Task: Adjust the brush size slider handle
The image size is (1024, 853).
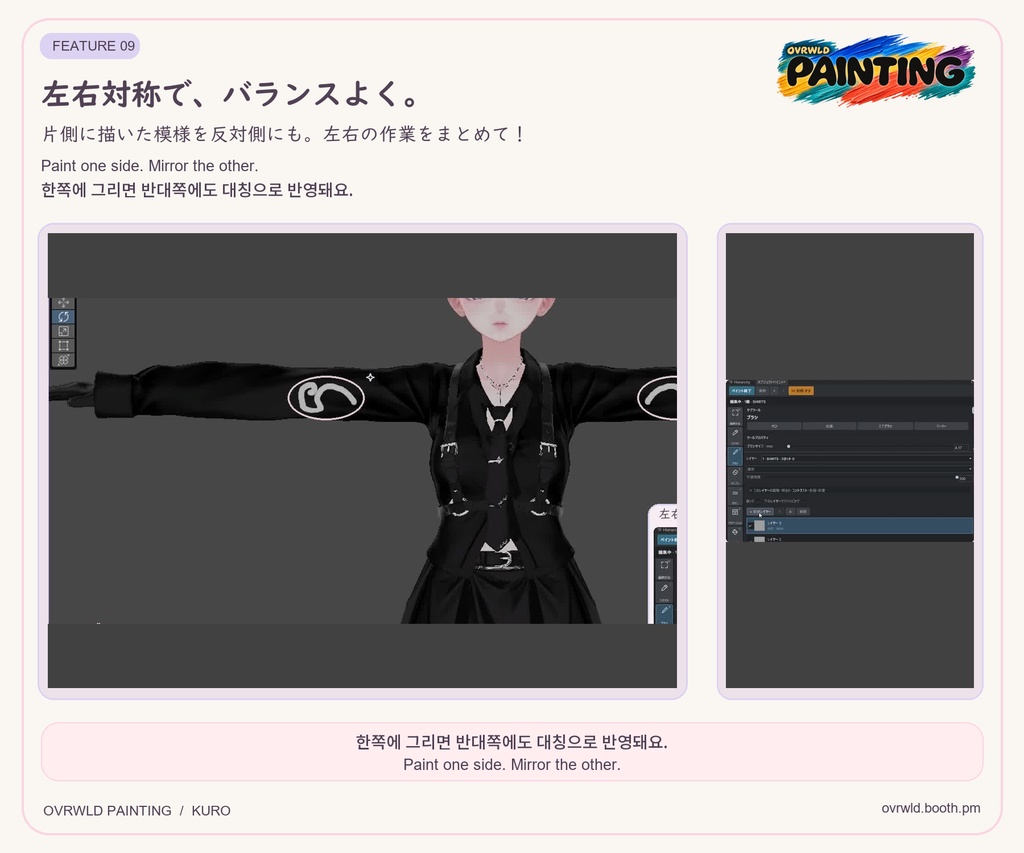Action: click(788, 446)
